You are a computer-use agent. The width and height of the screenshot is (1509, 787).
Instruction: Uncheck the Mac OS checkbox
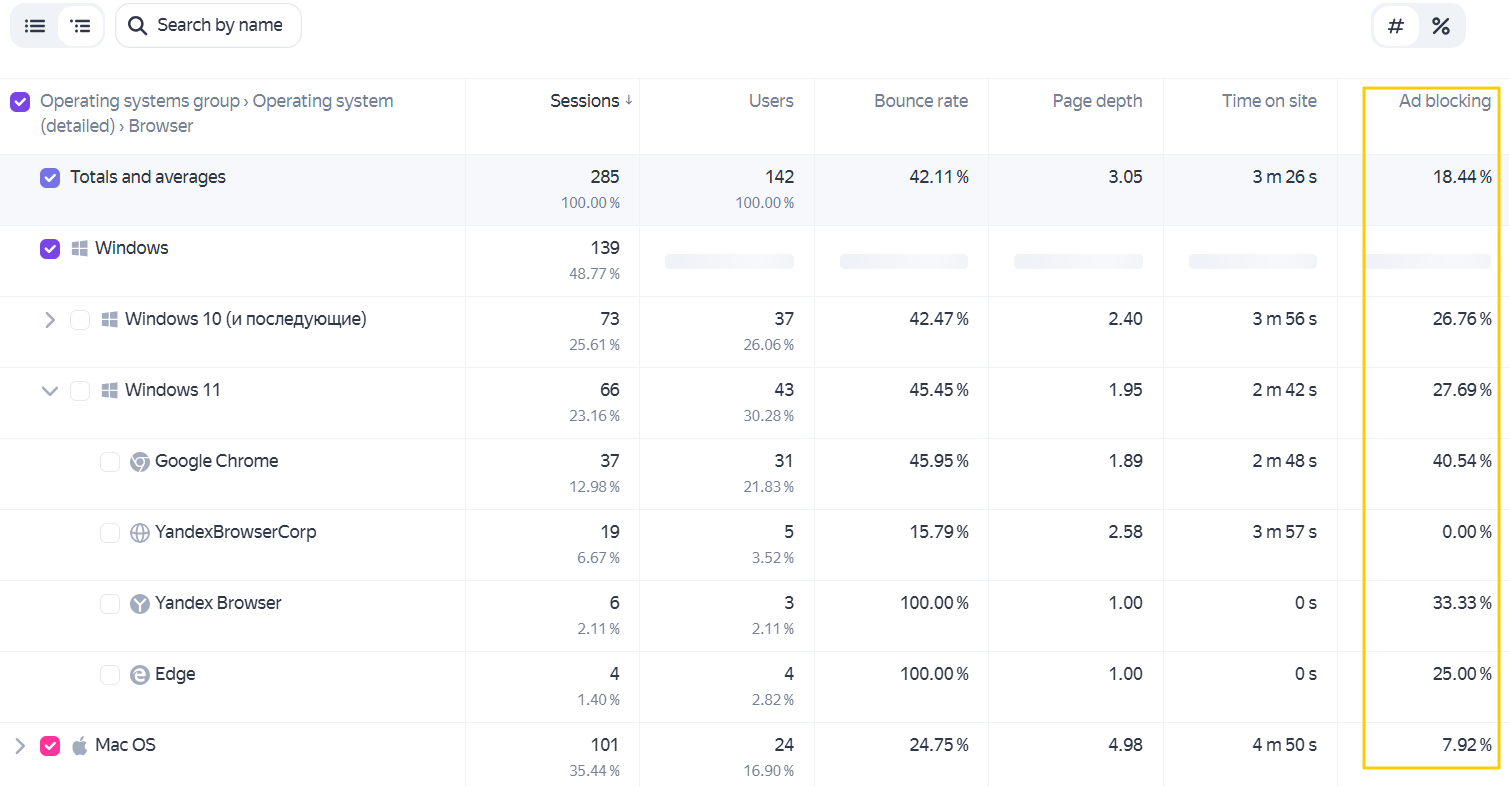(x=50, y=746)
